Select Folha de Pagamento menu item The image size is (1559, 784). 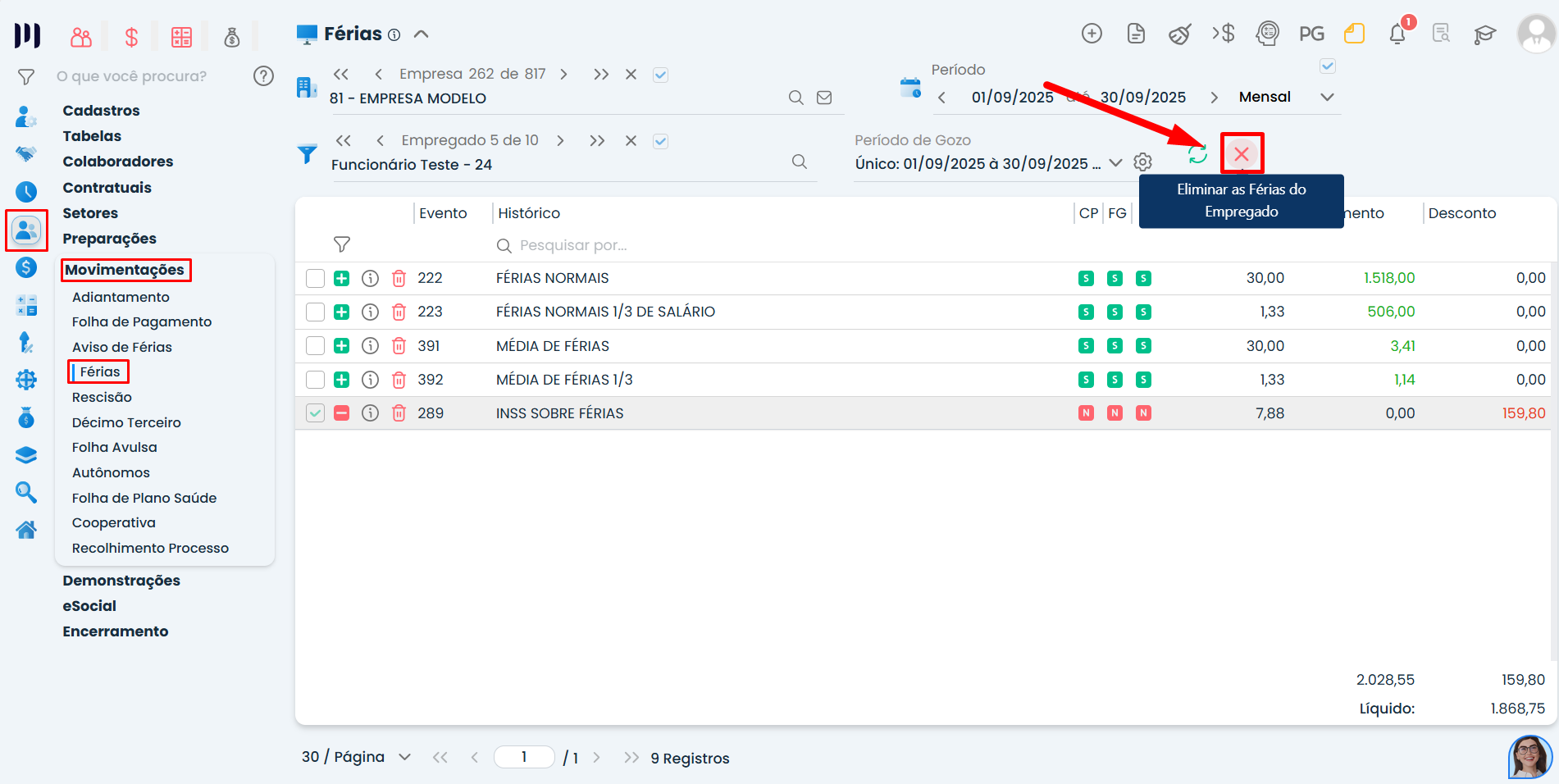coord(142,321)
